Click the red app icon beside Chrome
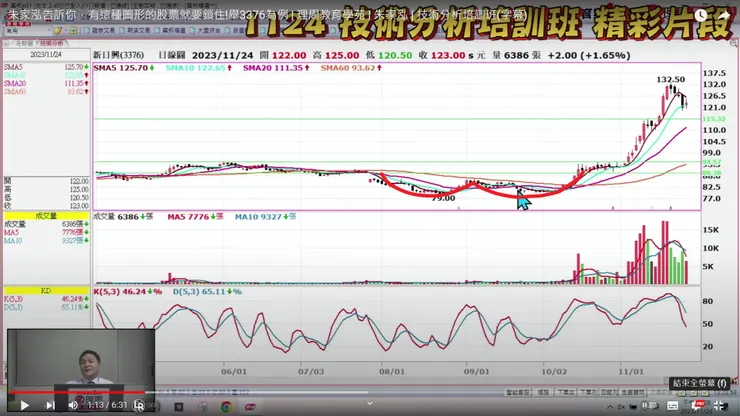Screen dimensions: 740x416 [250, 406]
